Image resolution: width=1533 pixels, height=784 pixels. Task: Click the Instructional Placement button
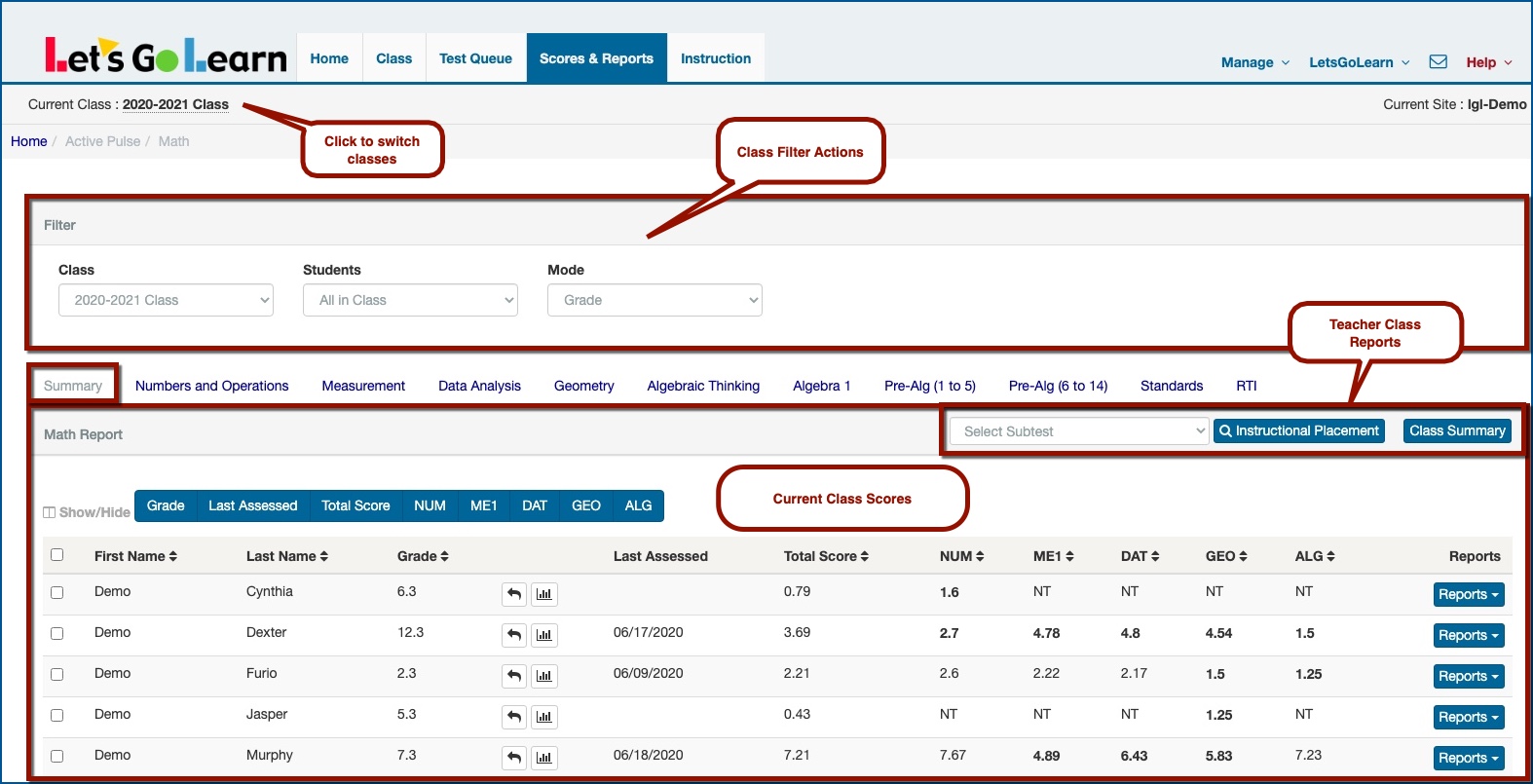tap(1299, 430)
